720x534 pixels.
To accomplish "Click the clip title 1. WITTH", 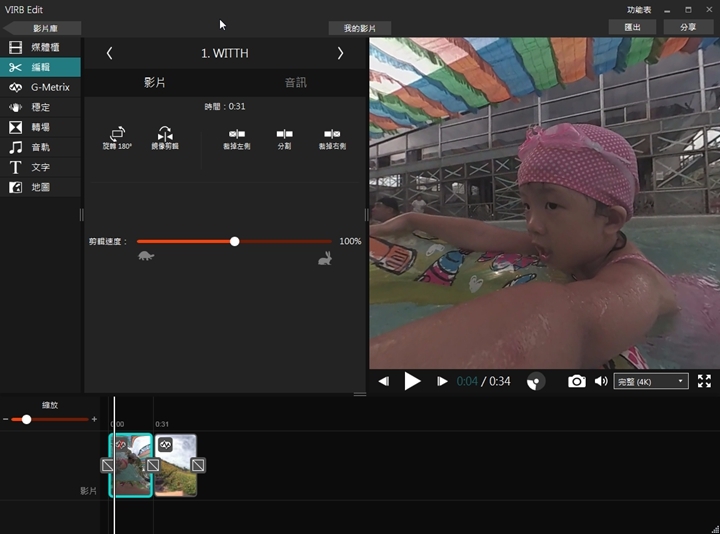I will point(225,53).
